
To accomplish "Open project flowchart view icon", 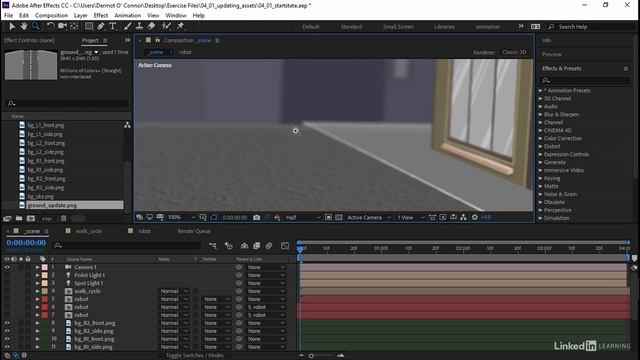I will (127, 125).
